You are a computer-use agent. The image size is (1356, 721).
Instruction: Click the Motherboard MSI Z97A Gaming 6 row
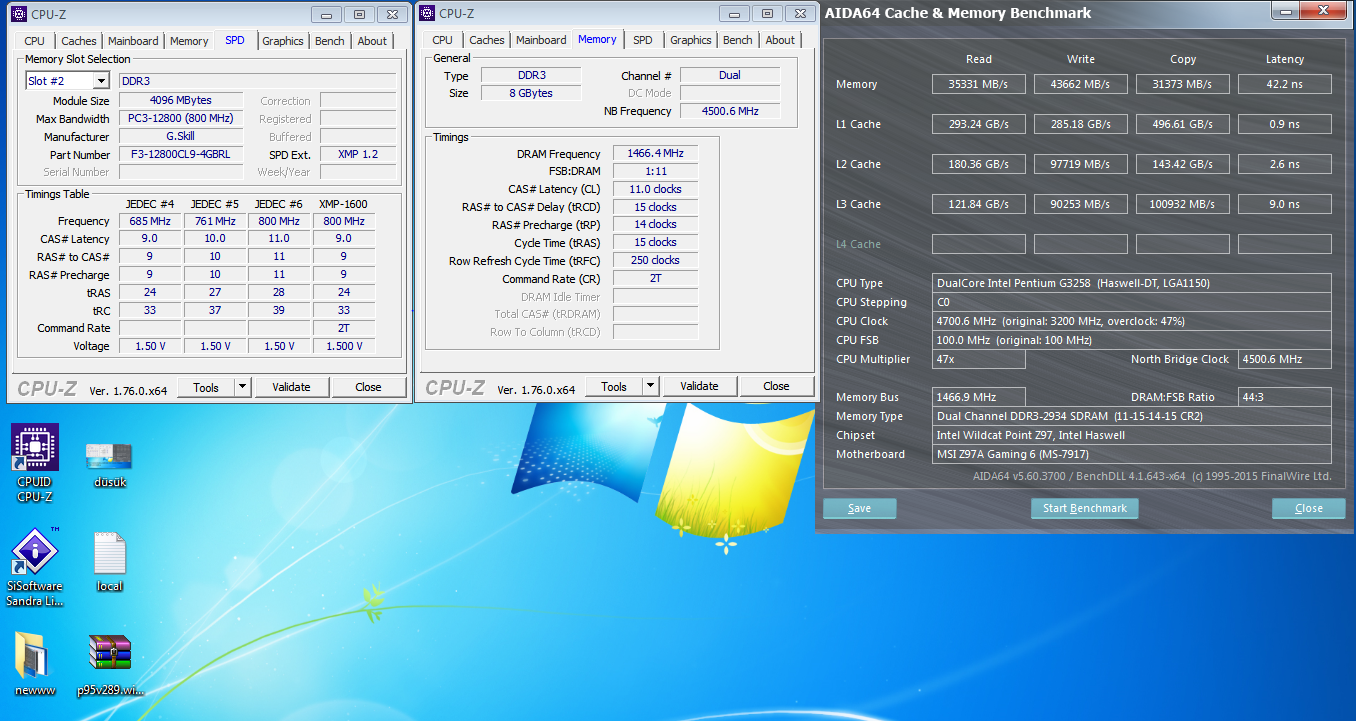[x=1132, y=454]
